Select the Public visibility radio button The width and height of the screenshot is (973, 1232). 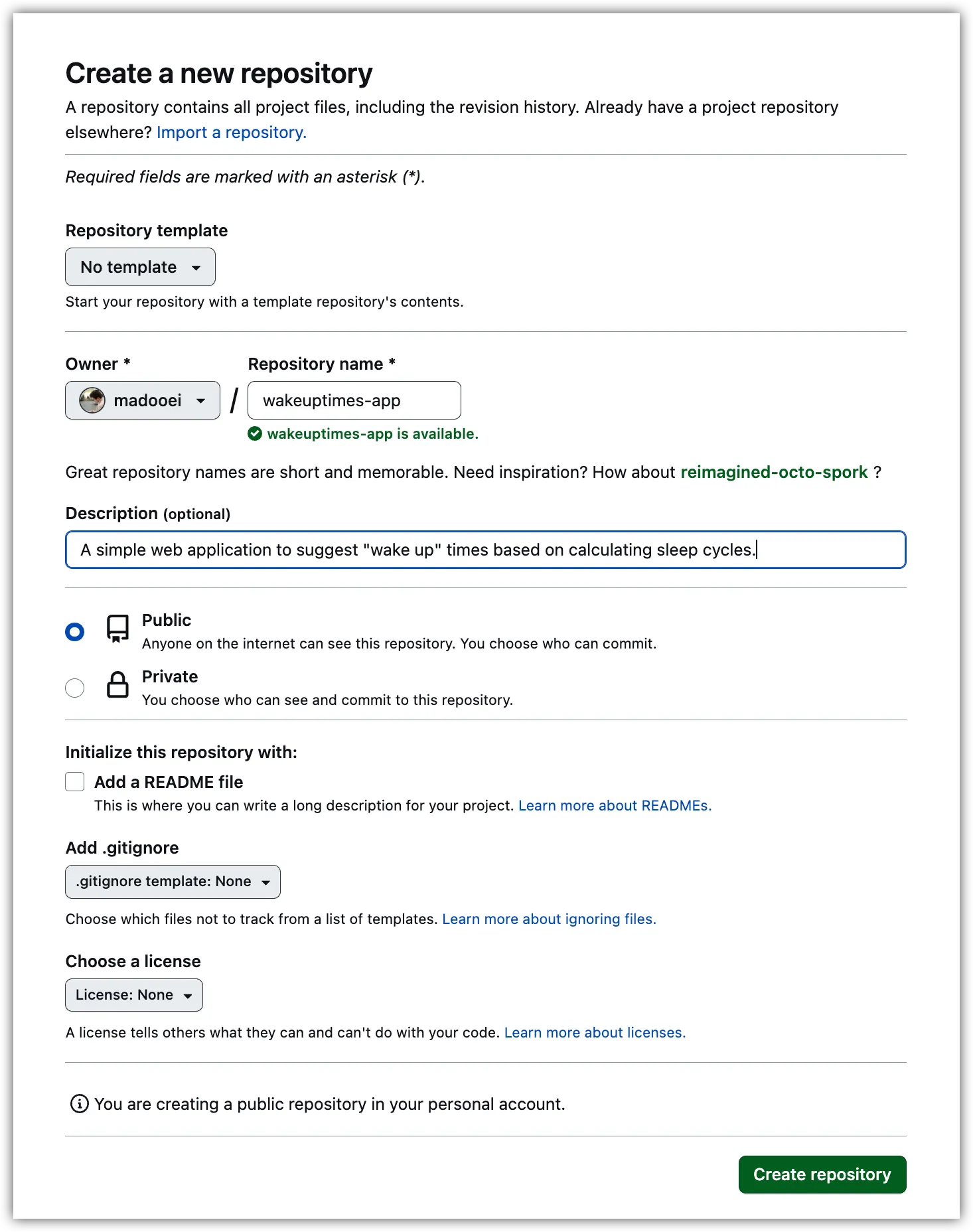pos(75,631)
